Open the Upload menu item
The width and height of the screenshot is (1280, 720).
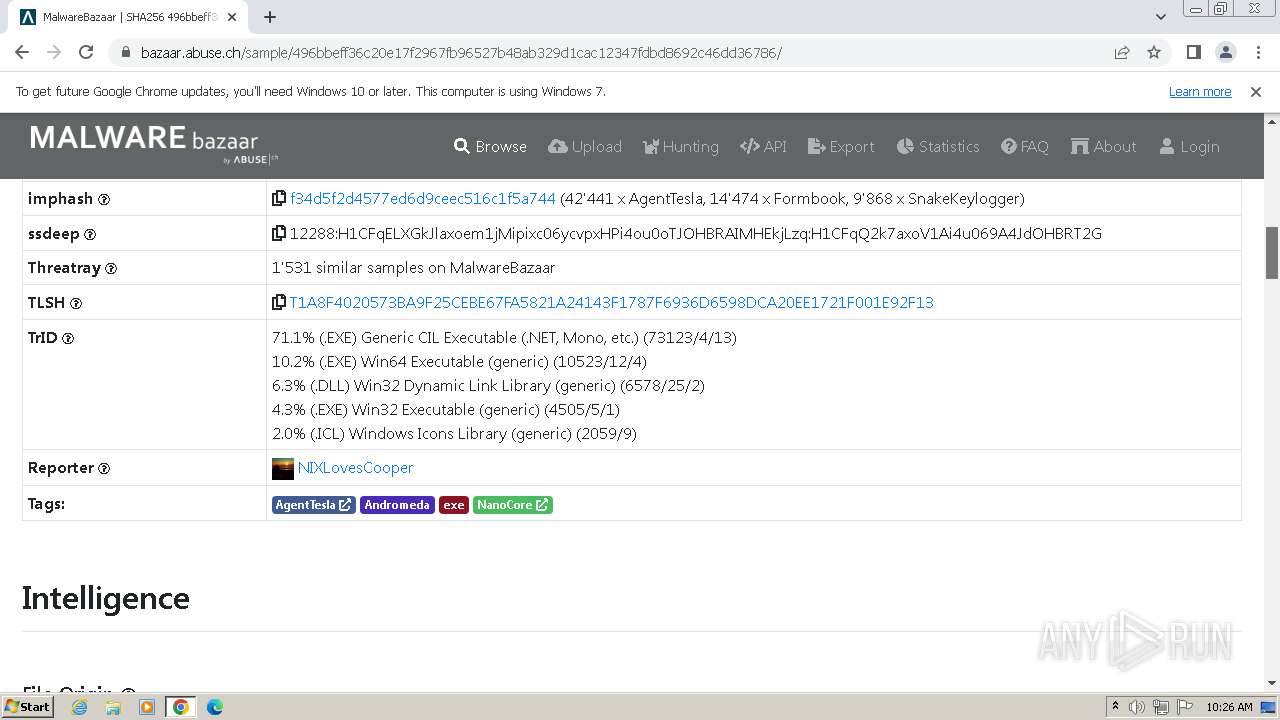coord(585,146)
